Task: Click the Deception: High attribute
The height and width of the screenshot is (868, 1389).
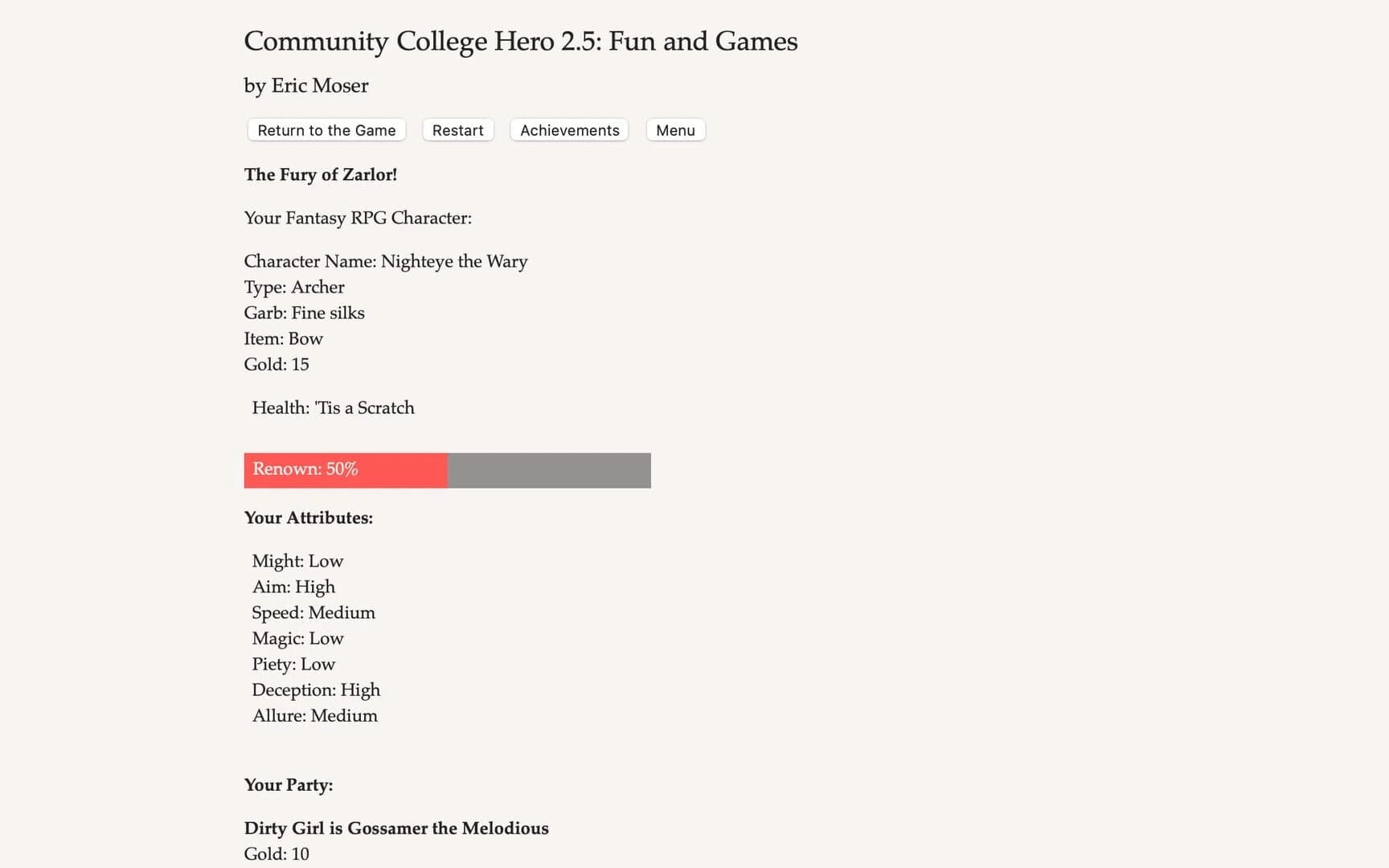Action: tap(316, 690)
